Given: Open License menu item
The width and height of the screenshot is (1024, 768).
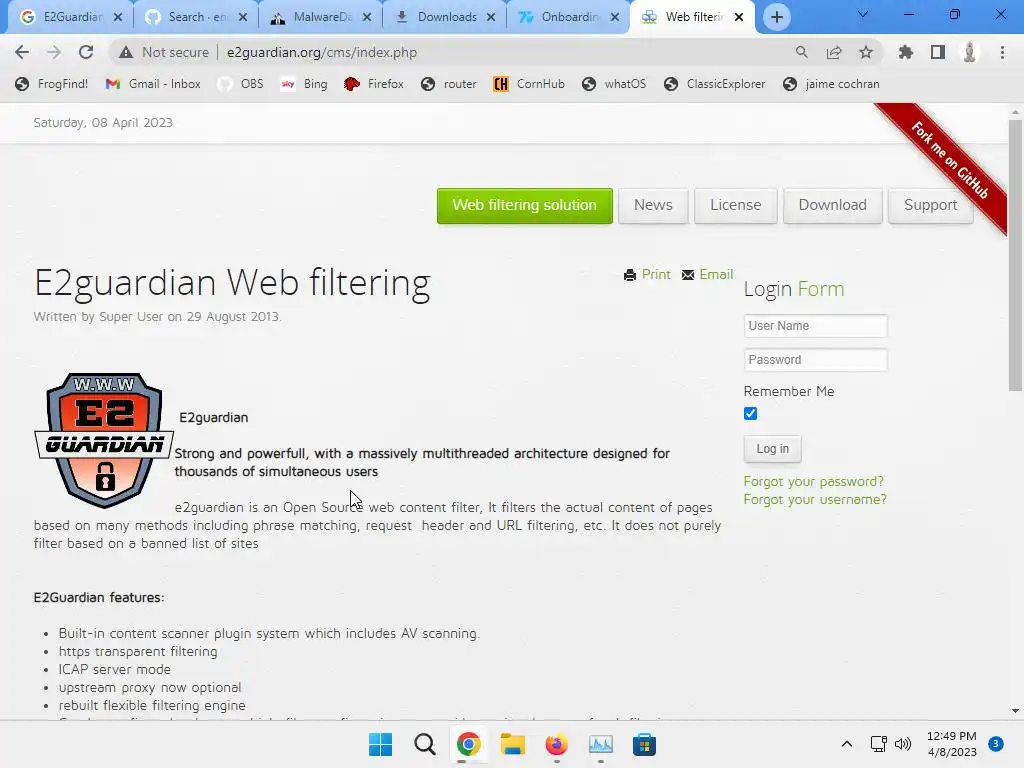Looking at the screenshot, I should click(x=735, y=206).
